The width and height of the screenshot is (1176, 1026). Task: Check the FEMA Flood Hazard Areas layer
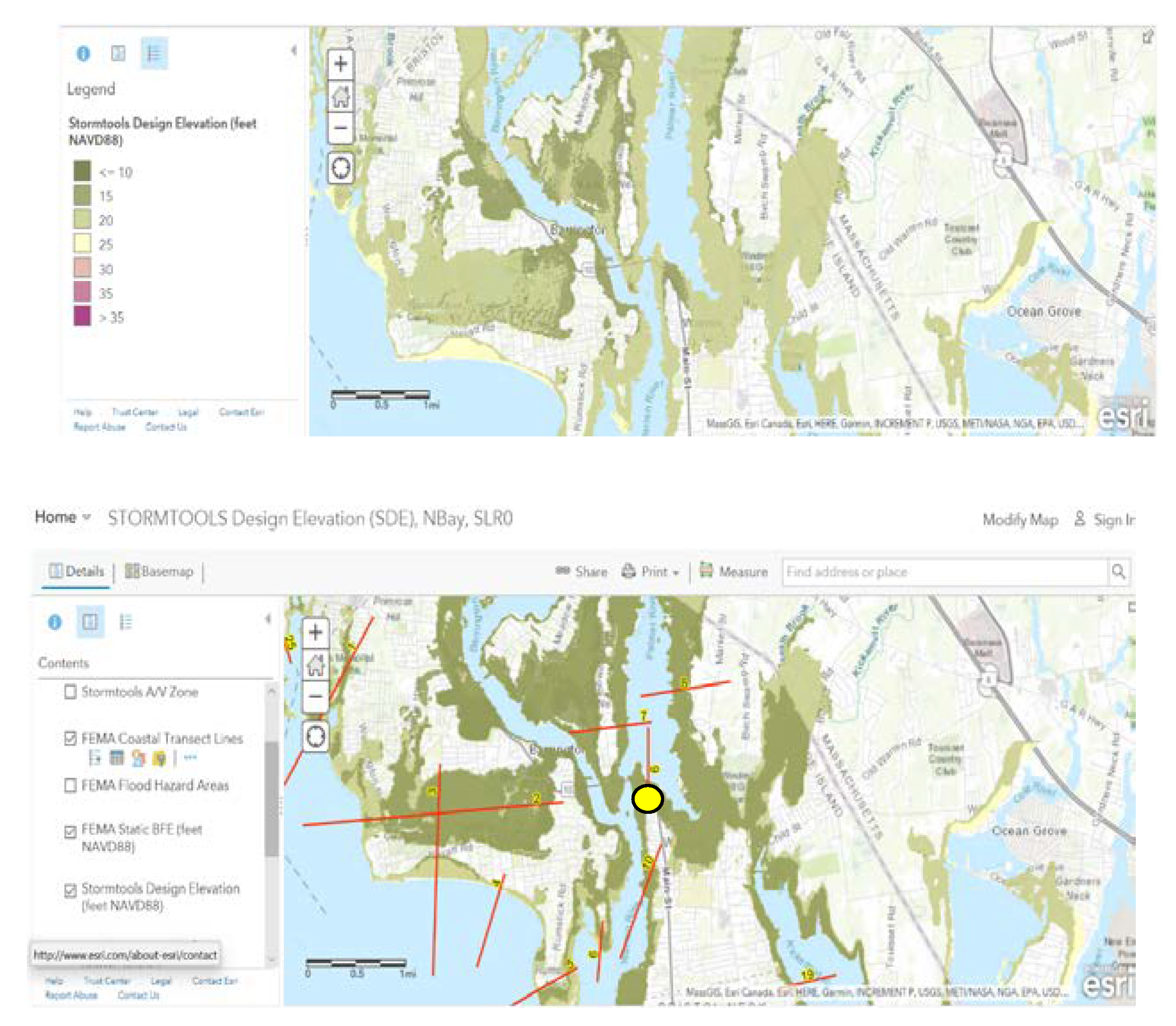pyautogui.click(x=71, y=785)
